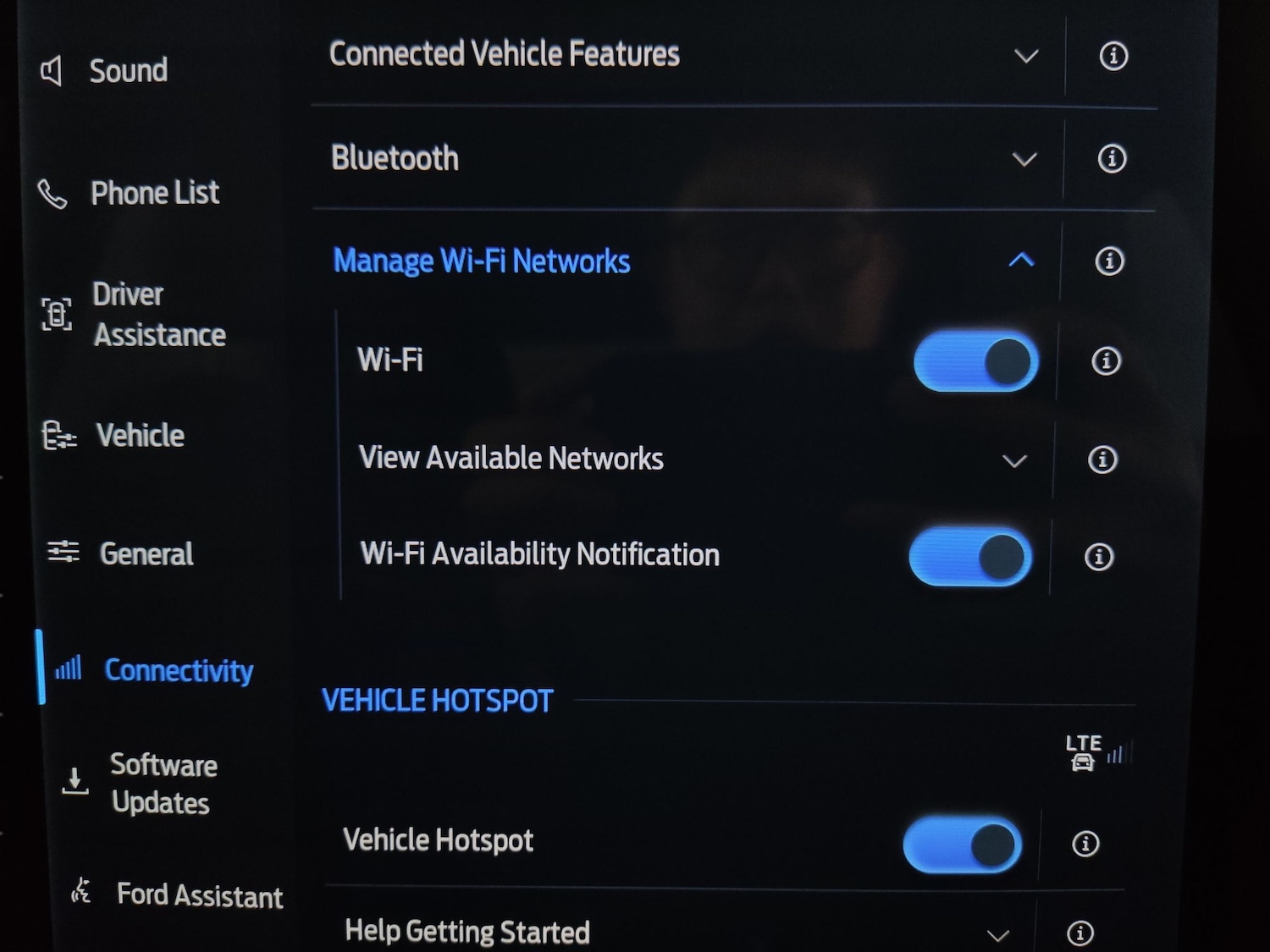Expand the Bluetooth settings chevron

click(x=1024, y=159)
